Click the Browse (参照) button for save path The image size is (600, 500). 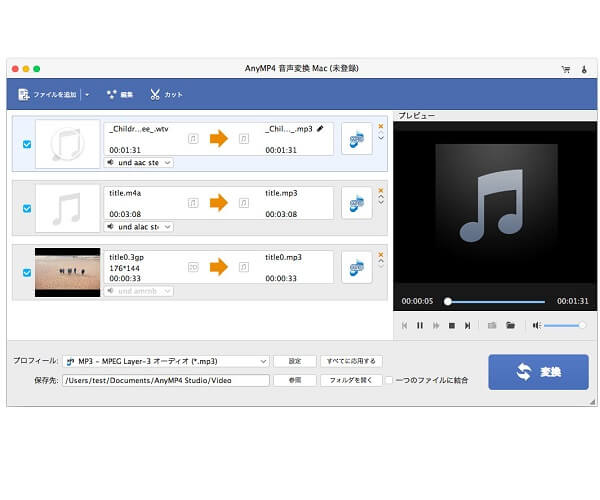coord(295,380)
